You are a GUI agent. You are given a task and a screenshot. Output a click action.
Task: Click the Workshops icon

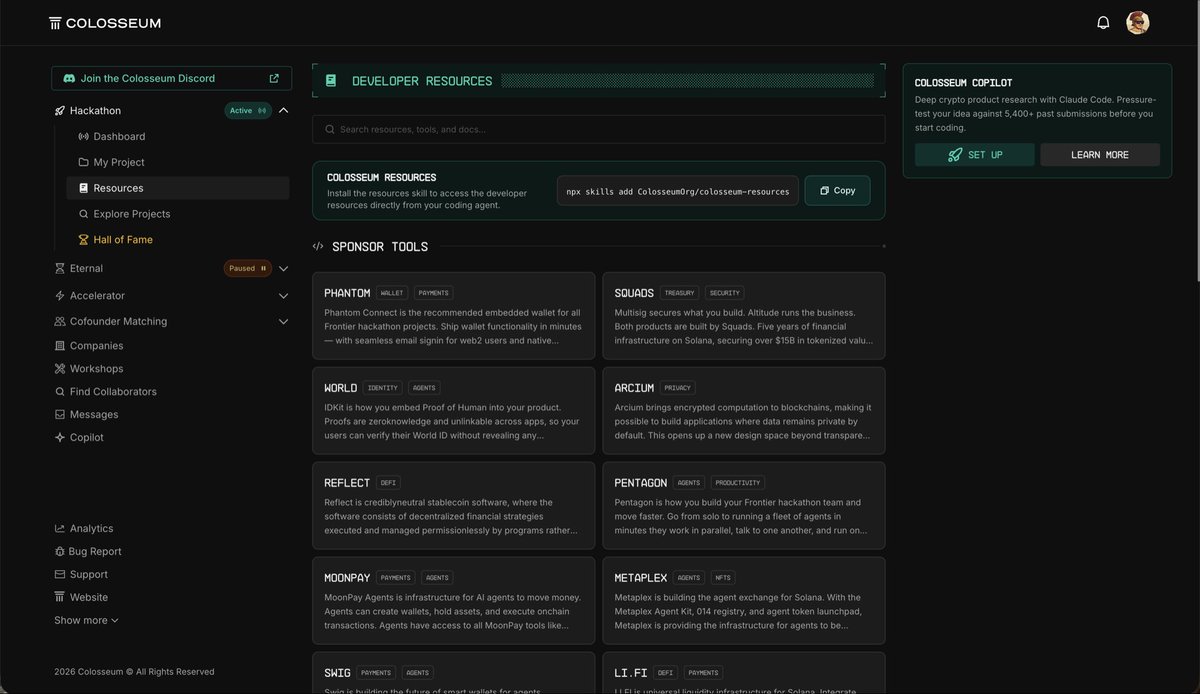pos(60,369)
